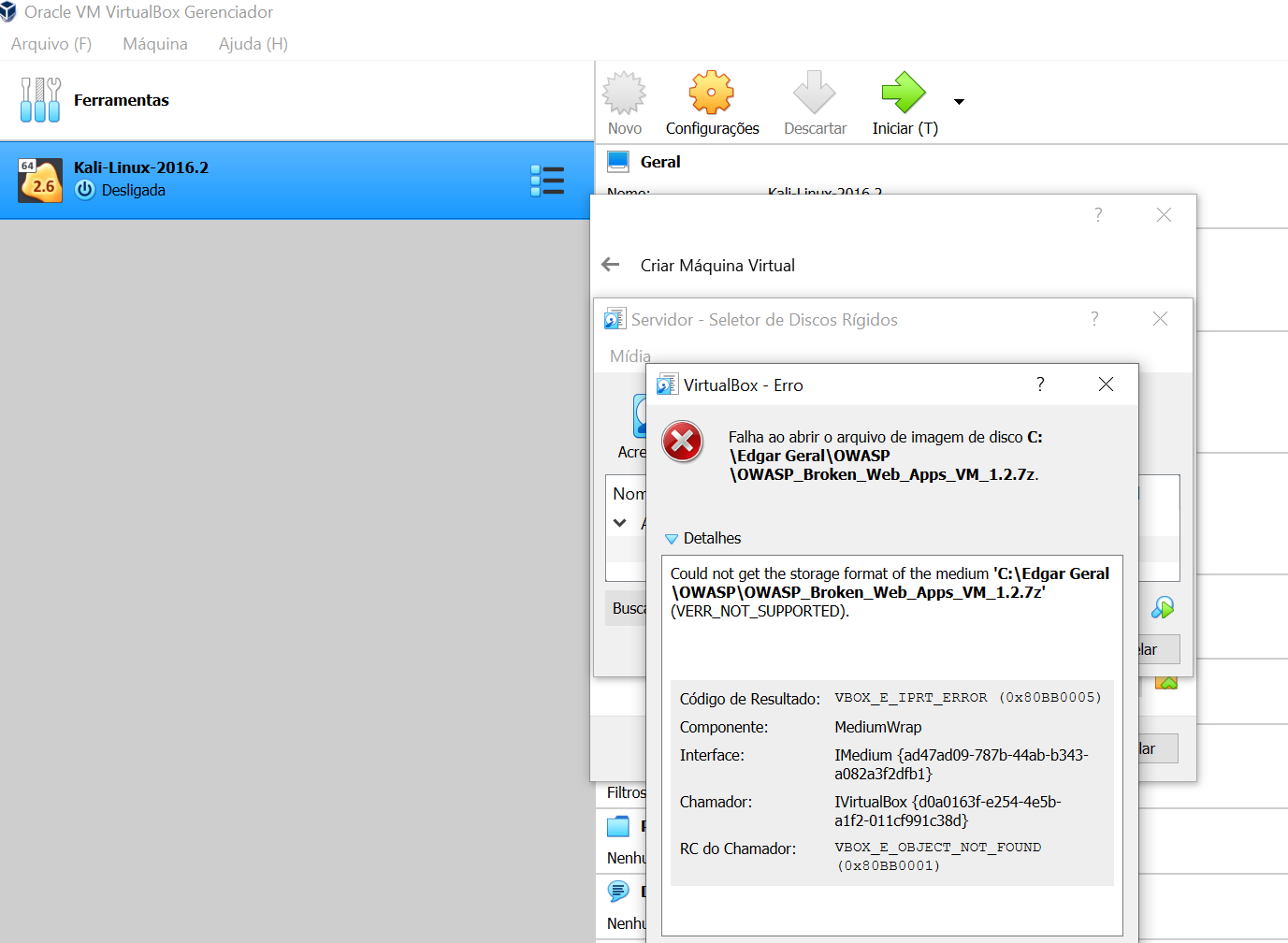Open the Ferramentas tools icon

pos(40,100)
